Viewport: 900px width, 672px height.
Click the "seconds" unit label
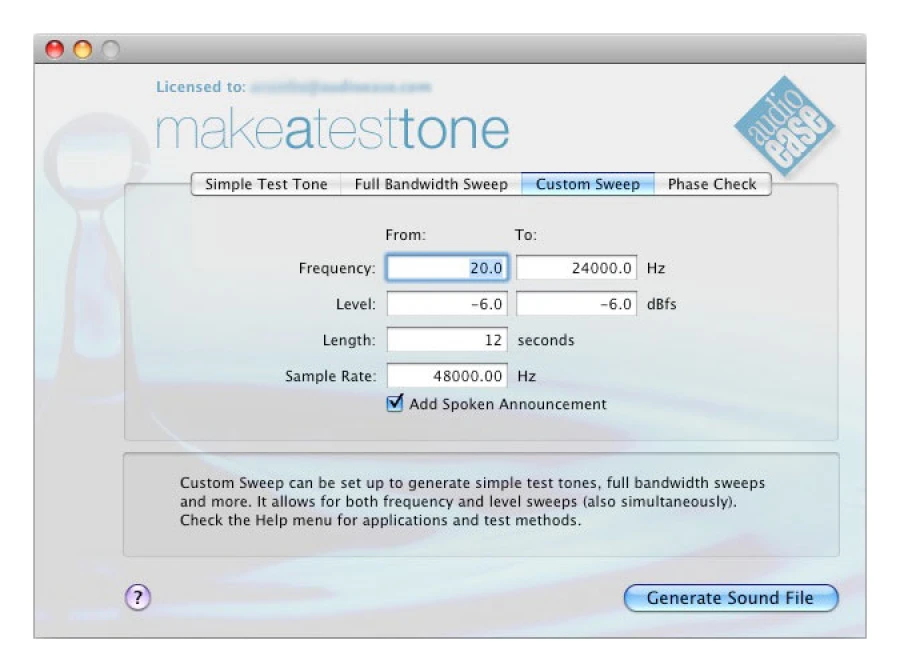click(546, 340)
